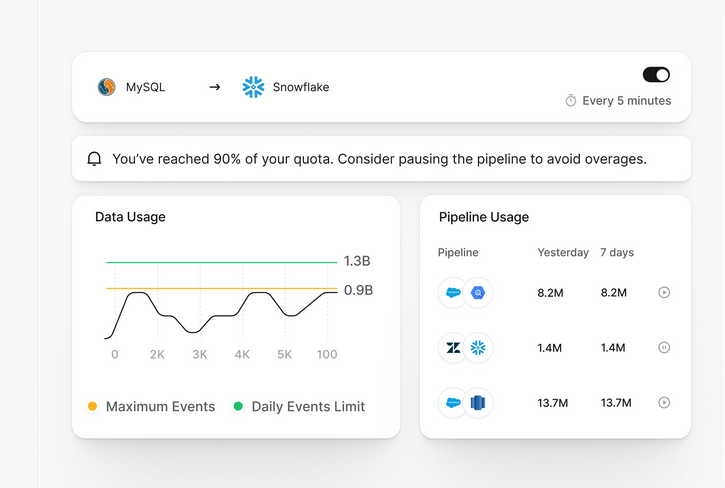Screen dimensions: 725x488
Task: Click the timer icon beside Every 5 minutes
Action: point(571,100)
